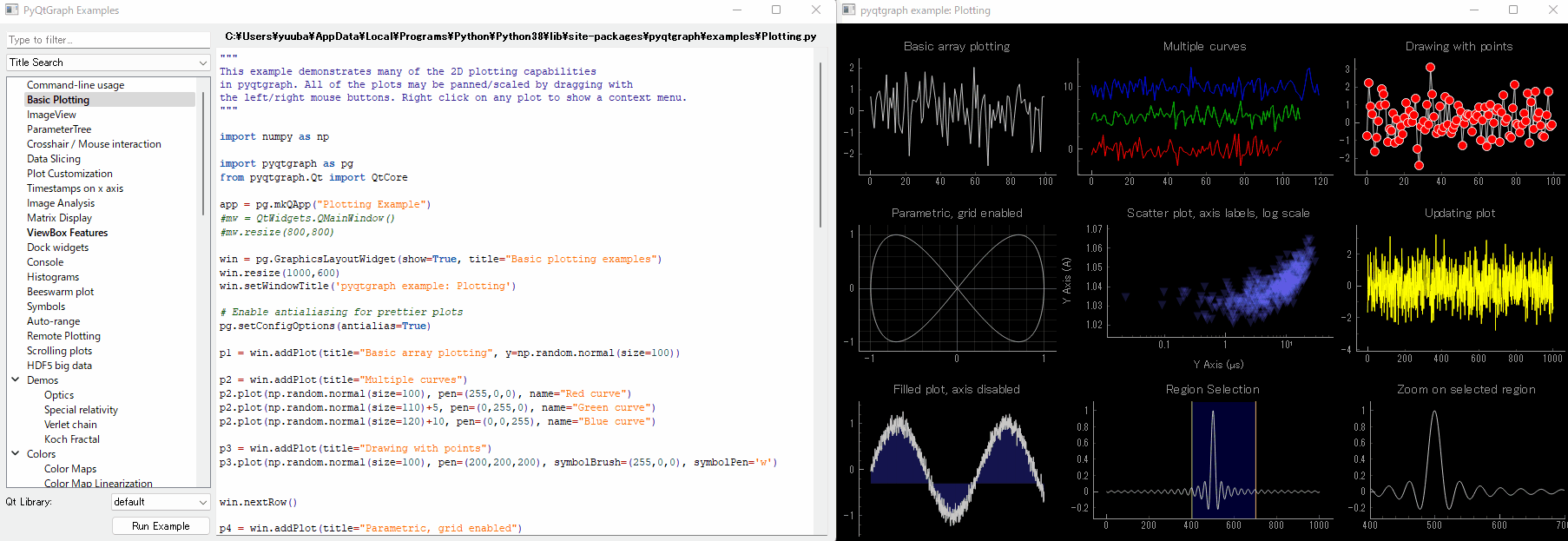Select Plot Customization example
Viewport: 1568px width, 541px height.
click(69, 174)
